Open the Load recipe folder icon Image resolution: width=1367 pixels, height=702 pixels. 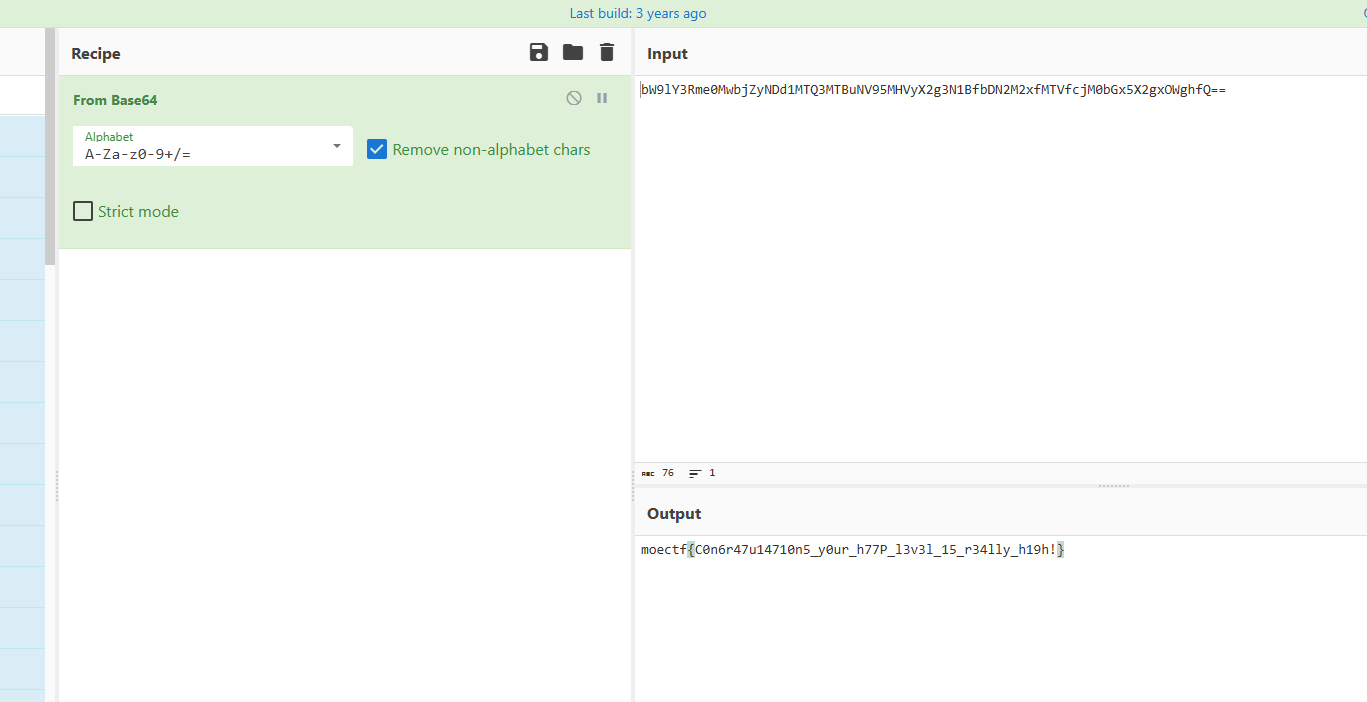[x=573, y=53]
